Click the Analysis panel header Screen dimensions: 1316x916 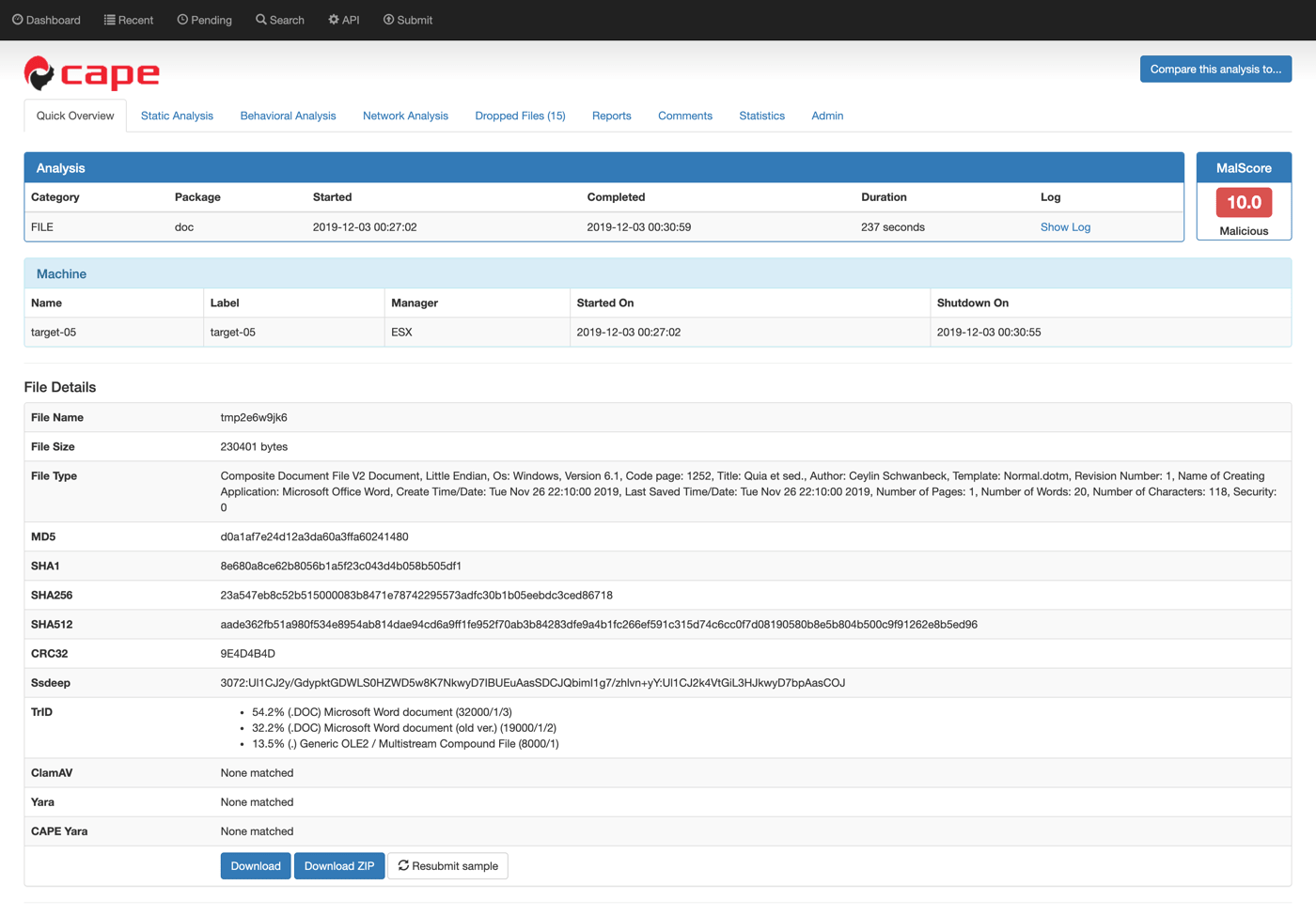(603, 168)
